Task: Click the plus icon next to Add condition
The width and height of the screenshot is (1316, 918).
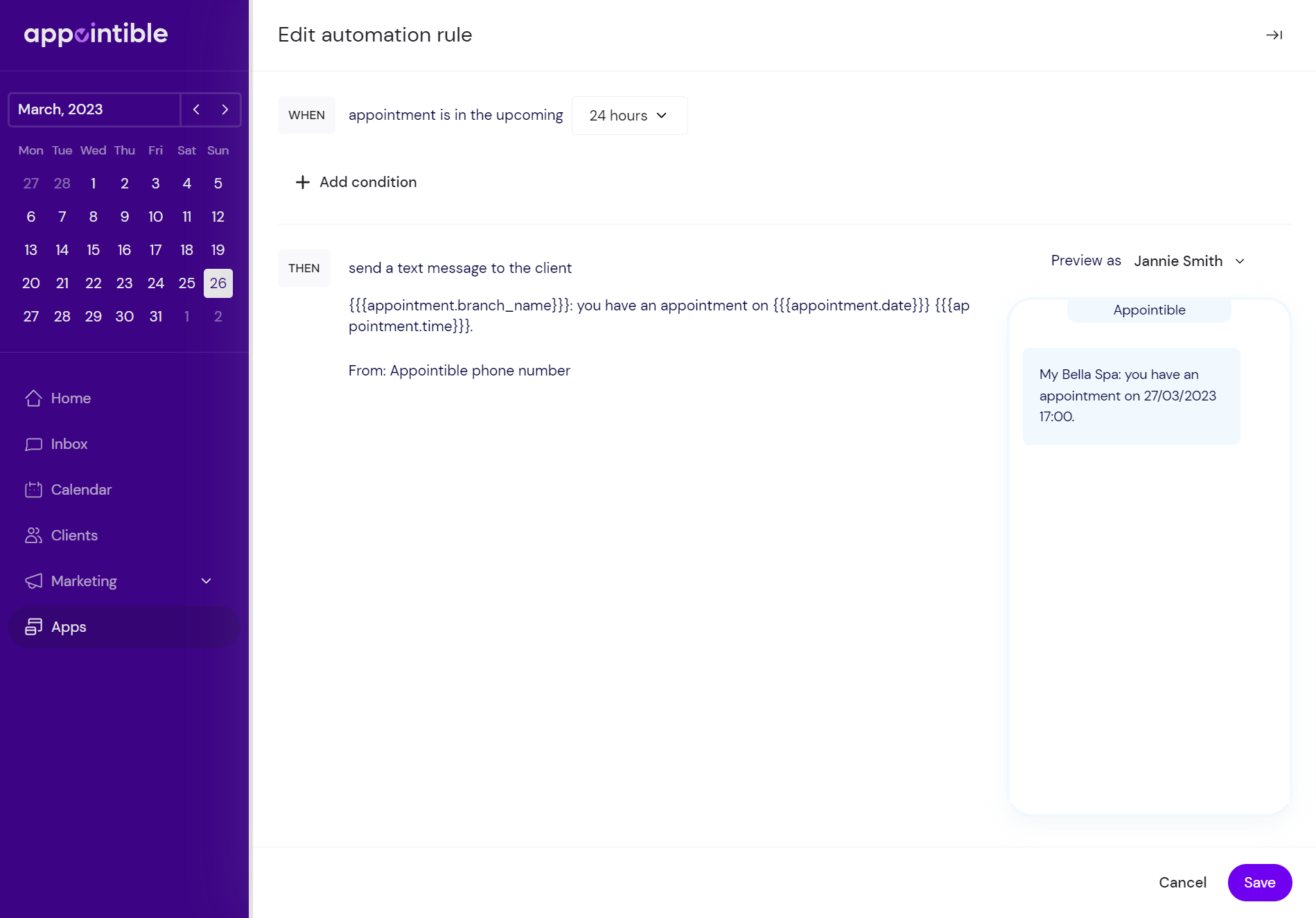Action: tap(302, 182)
